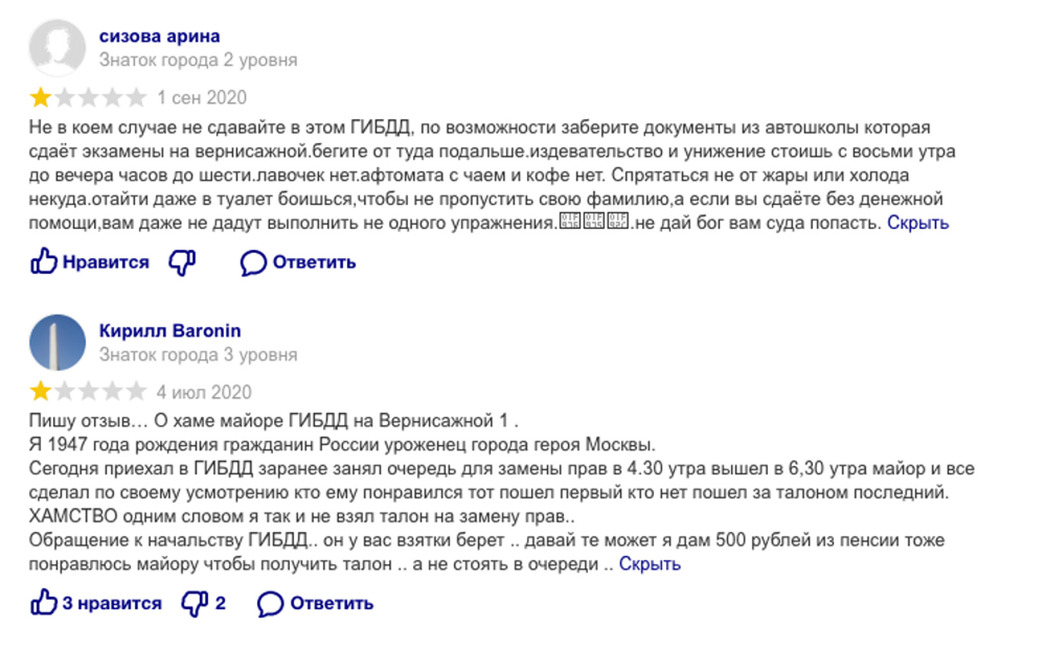Screen dimensions: 1046x650
Task: Click the star rating on сизова арина's review
Action: coord(88,98)
